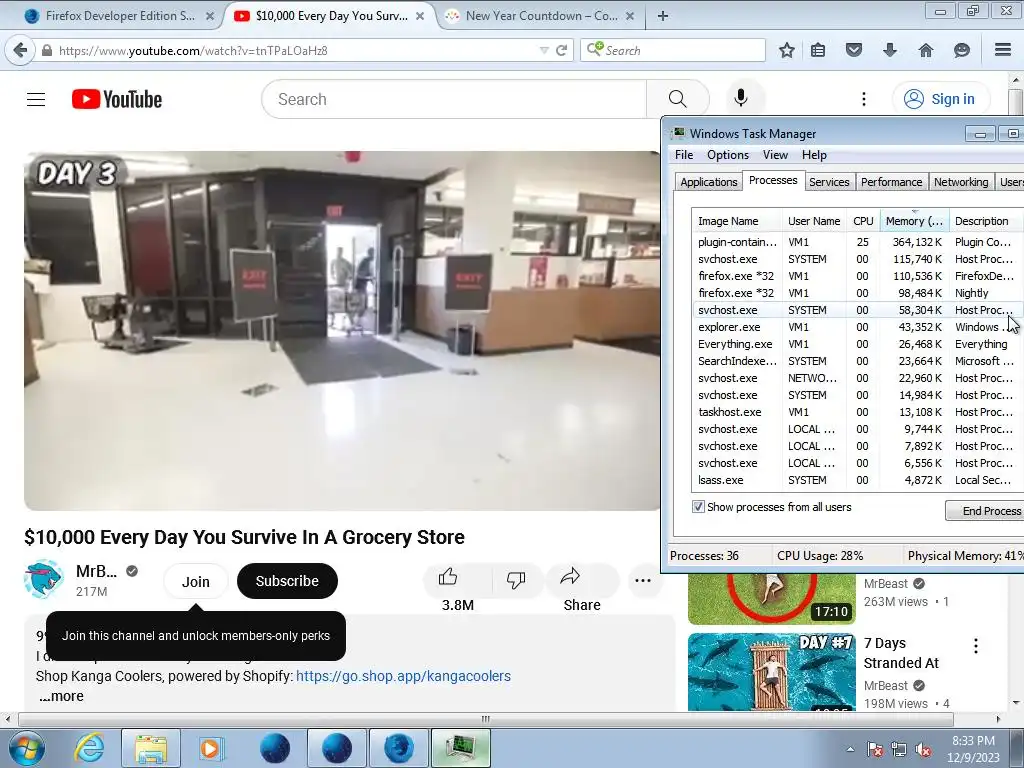Image resolution: width=1024 pixels, height=768 pixels.
Task: Switch to Performance tab
Action: click(891, 182)
